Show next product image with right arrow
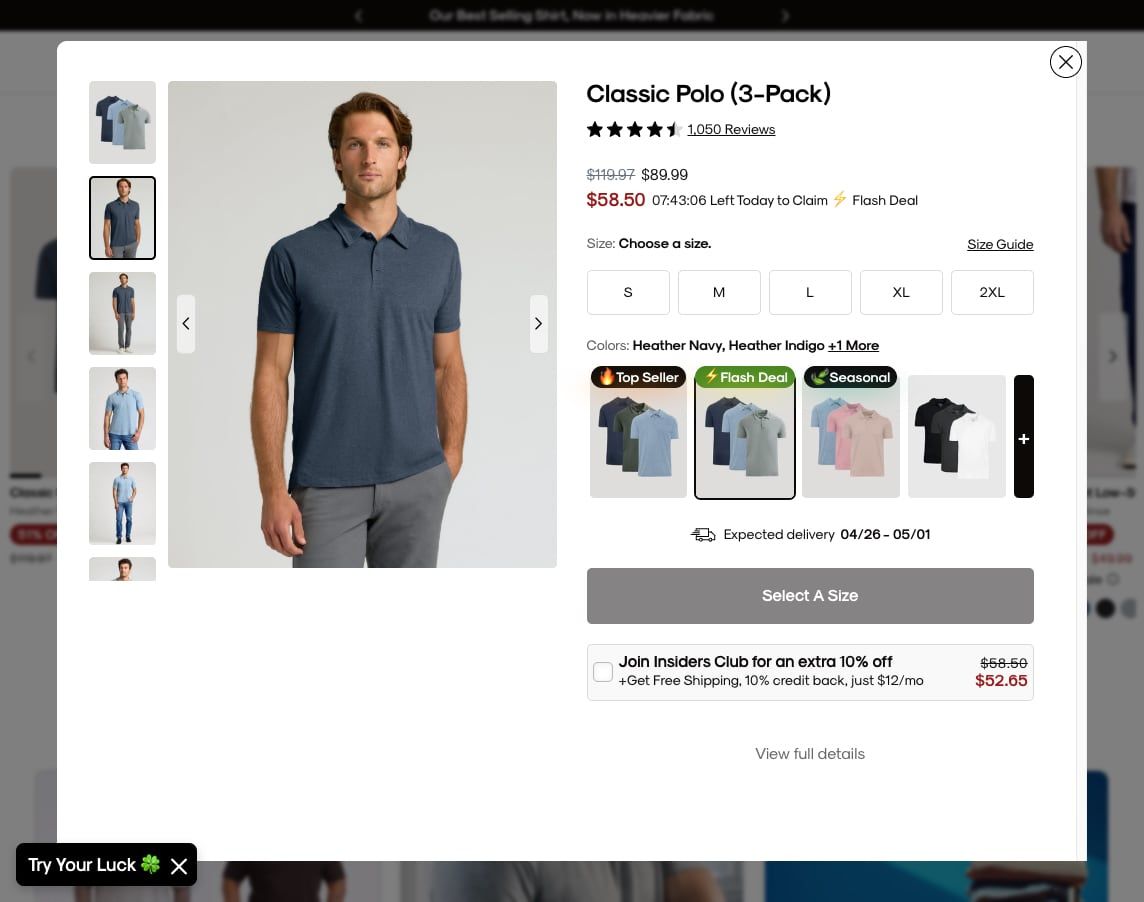The height and width of the screenshot is (902, 1144). 538,323
